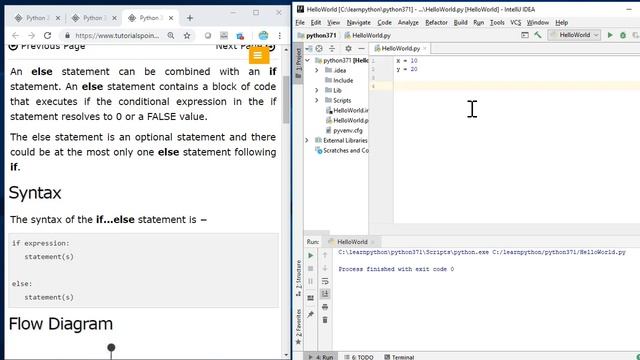Screen dimensions: 640x360
Task: Click the Chrome address bar URL
Action: (117, 36)
